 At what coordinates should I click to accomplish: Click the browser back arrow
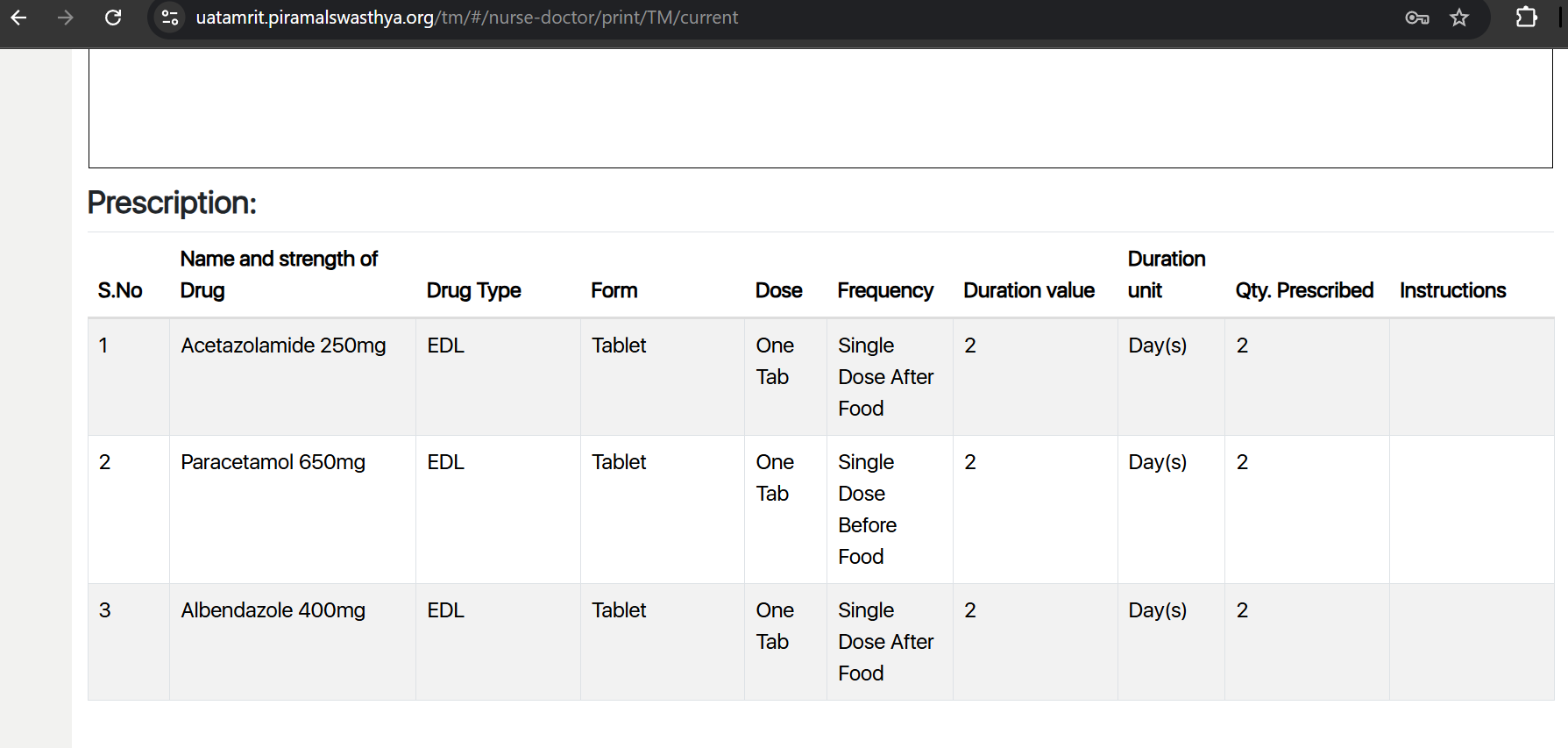pyautogui.click(x=18, y=18)
